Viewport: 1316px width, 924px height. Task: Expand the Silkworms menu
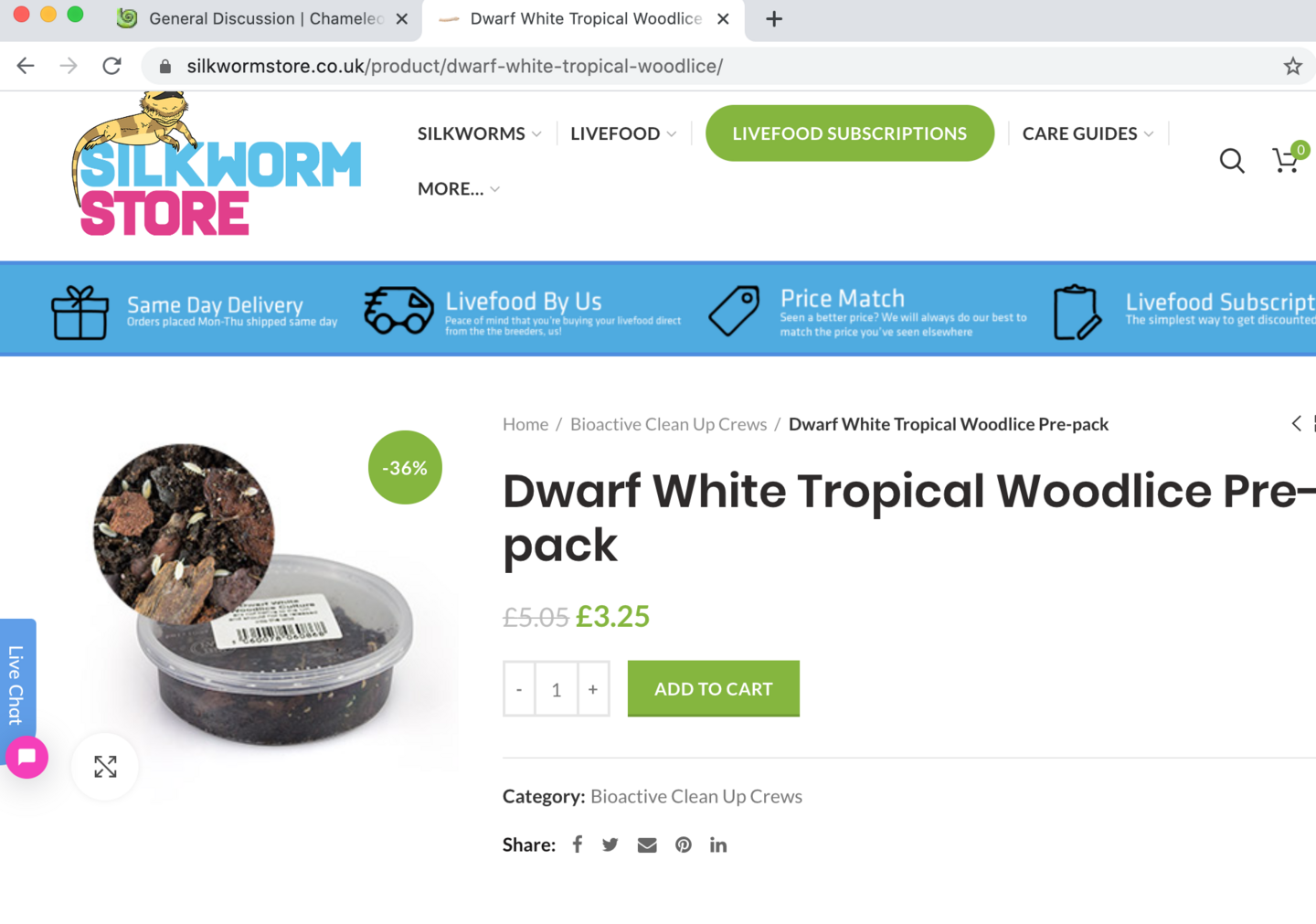coord(479,133)
